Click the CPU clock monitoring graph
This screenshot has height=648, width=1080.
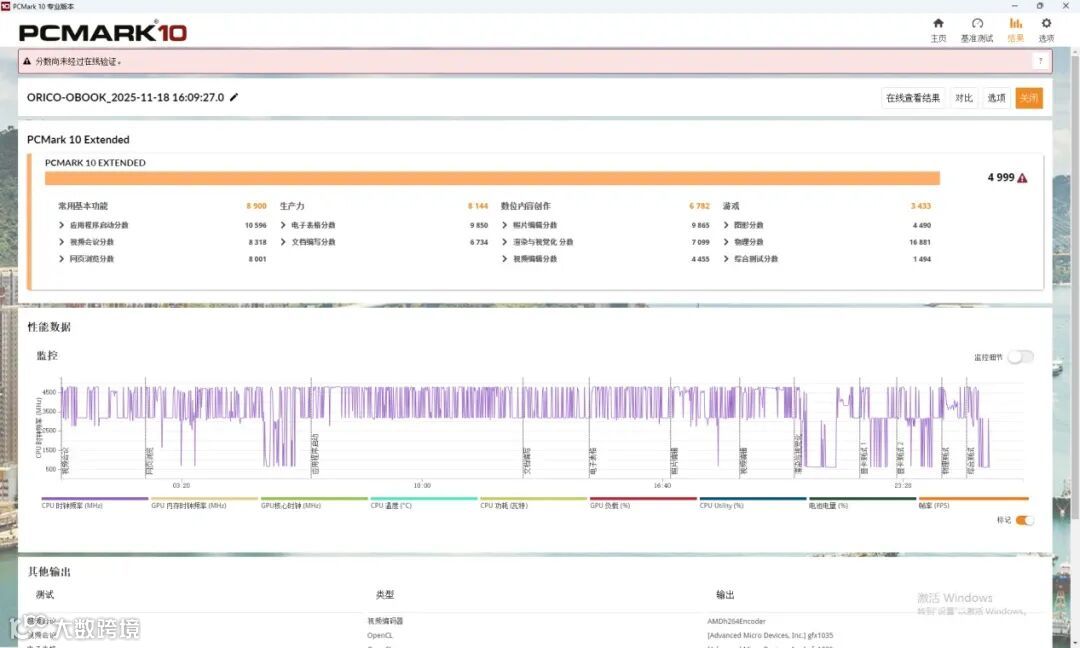[542, 427]
